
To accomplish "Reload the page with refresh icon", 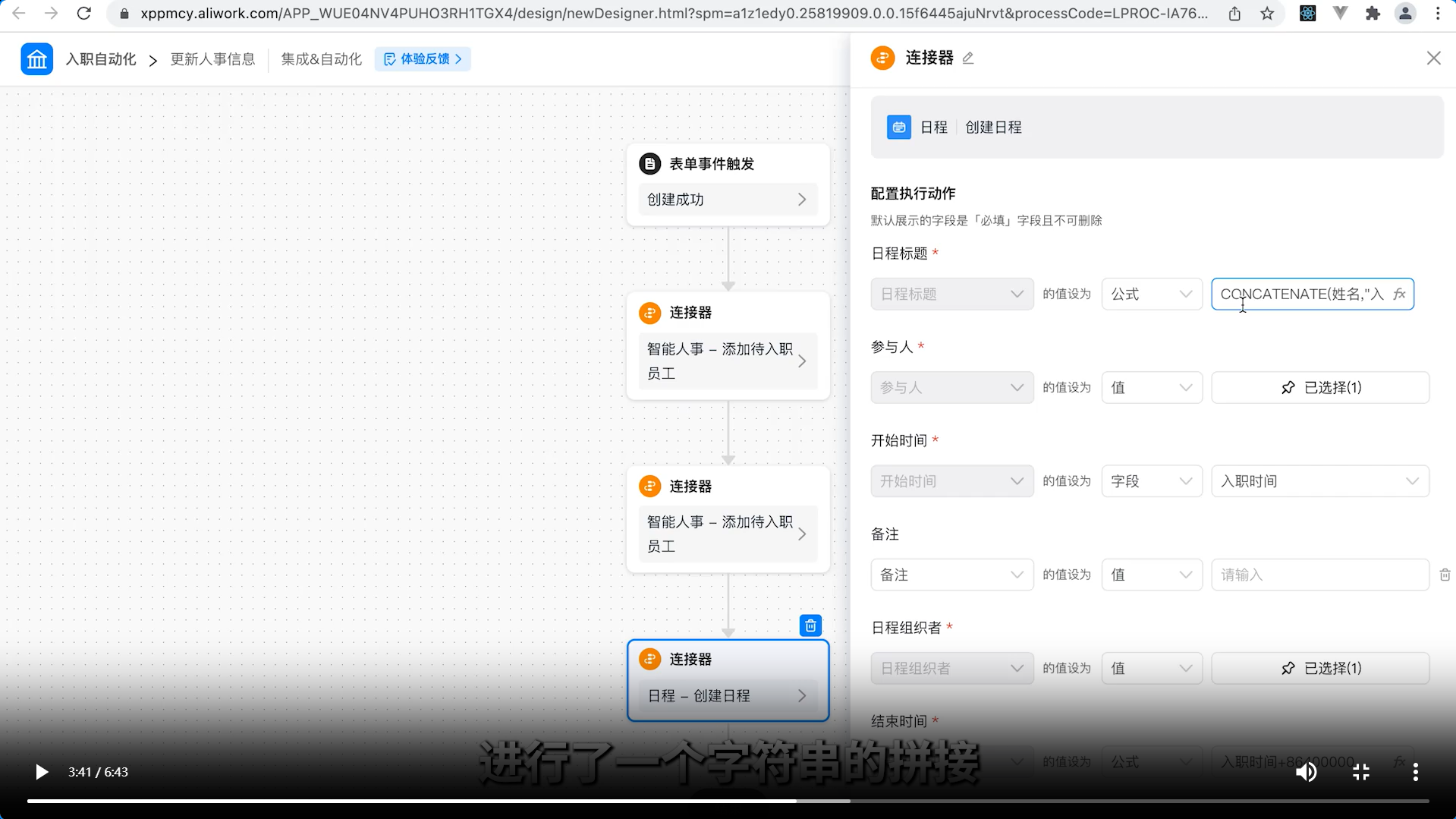I will pyautogui.click(x=84, y=14).
